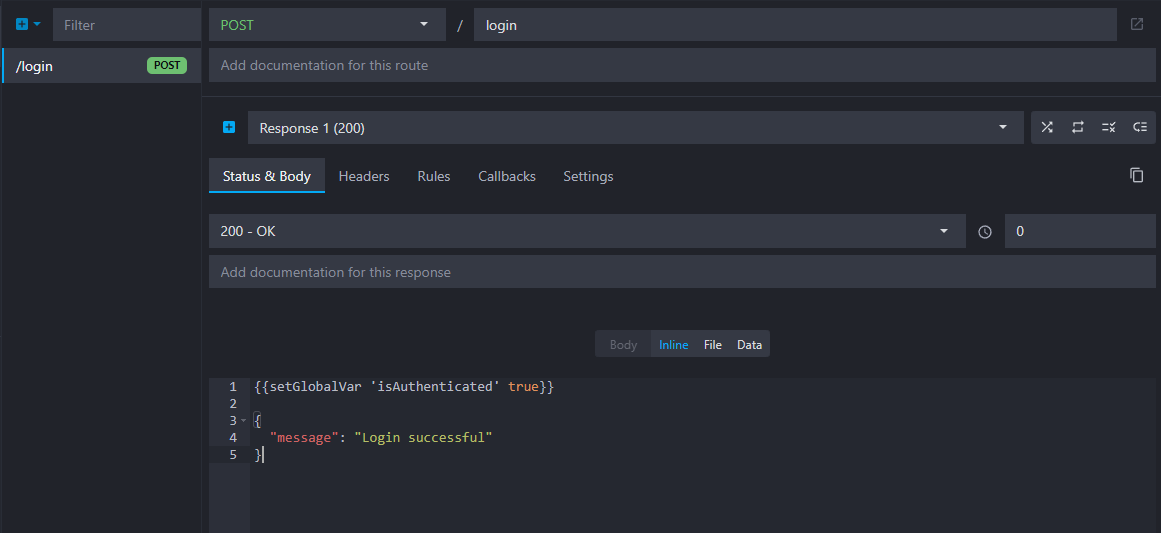
Task: Open the 200 - OK status dropdown
Action: tap(586, 231)
